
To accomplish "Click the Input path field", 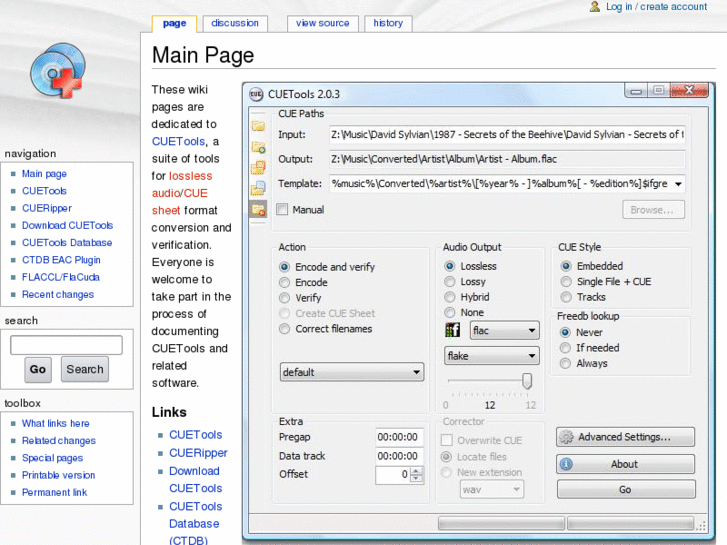I will coord(507,135).
